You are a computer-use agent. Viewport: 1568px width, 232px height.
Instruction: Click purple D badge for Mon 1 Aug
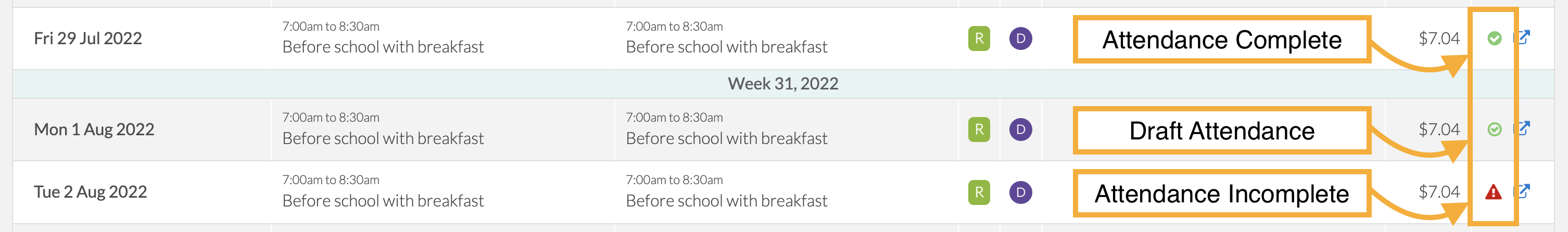tap(1021, 130)
